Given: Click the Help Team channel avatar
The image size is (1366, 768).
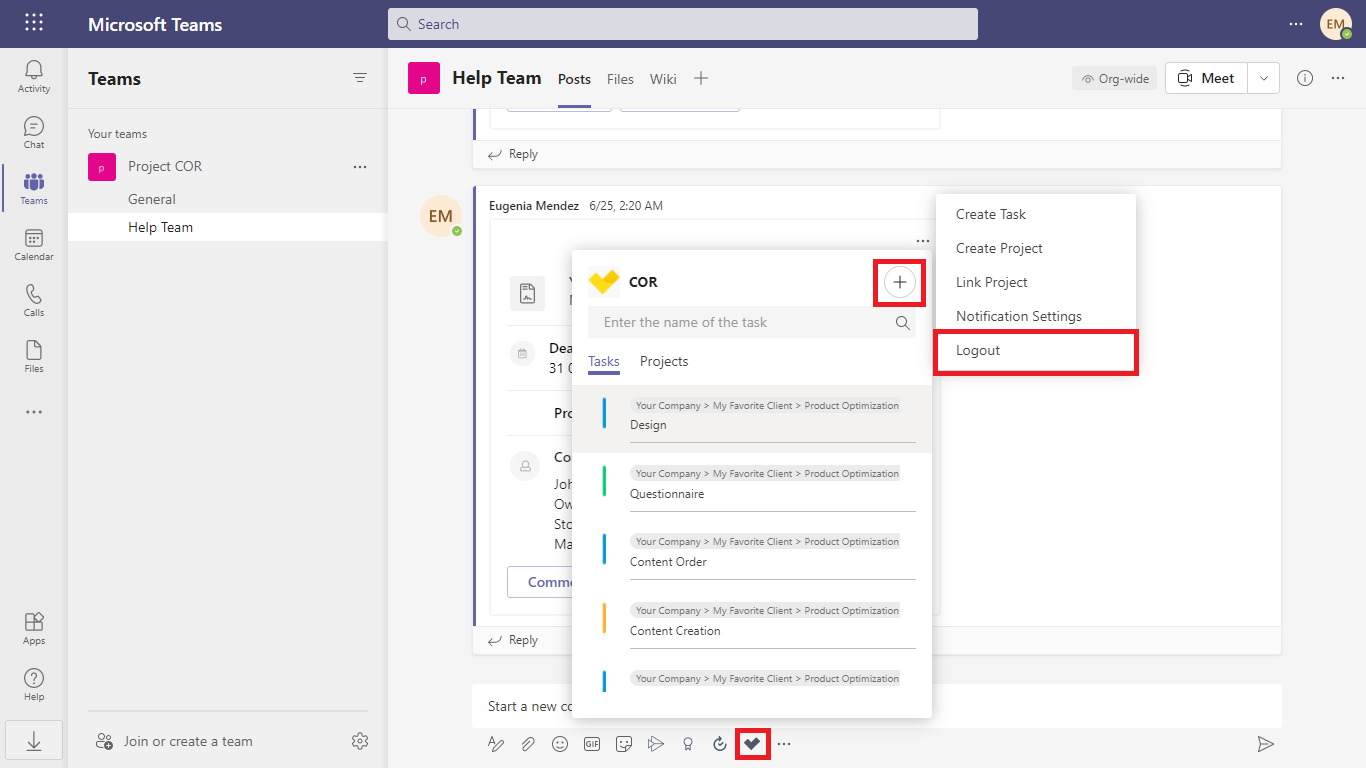Looking at the screenshot, I should tap(424, 78).
